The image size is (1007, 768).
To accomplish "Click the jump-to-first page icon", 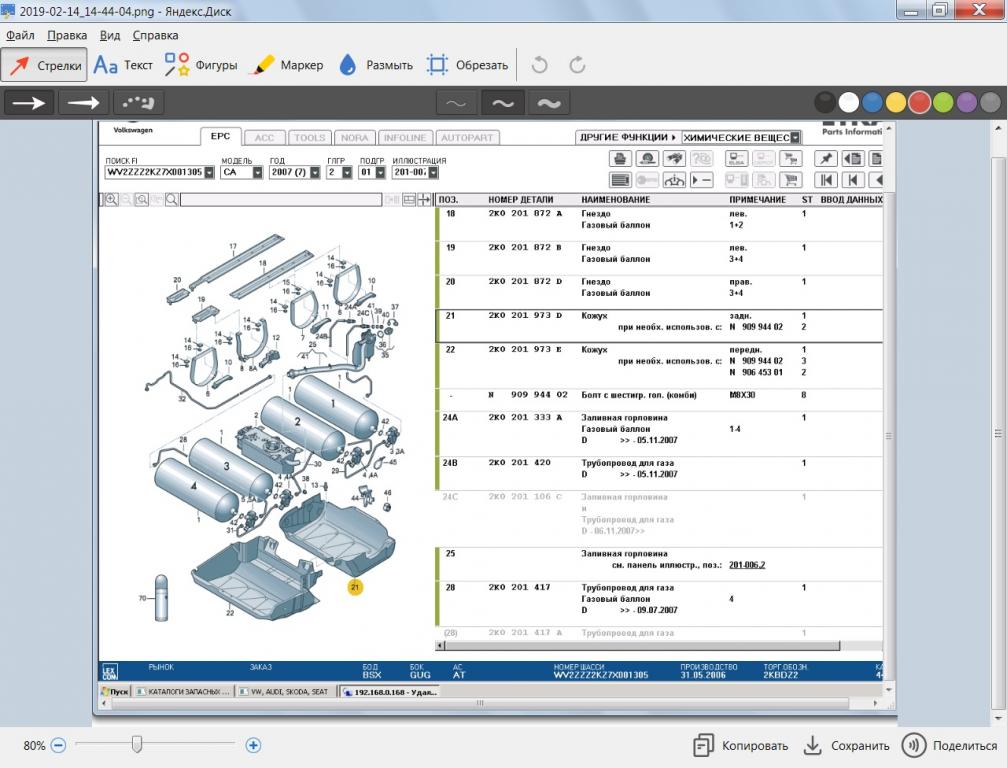I will tap(826, 180).
